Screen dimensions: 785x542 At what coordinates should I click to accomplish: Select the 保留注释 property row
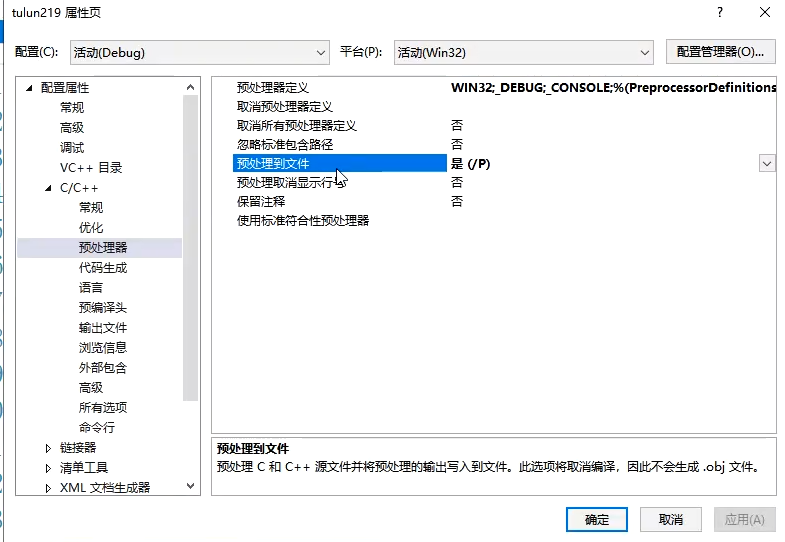[x=261, y=201]
